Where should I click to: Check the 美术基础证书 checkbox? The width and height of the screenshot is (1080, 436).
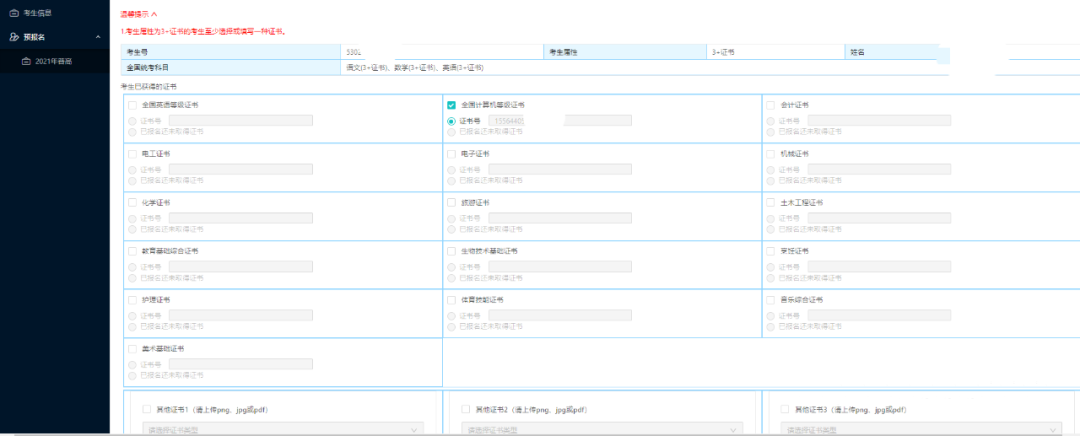132,349
